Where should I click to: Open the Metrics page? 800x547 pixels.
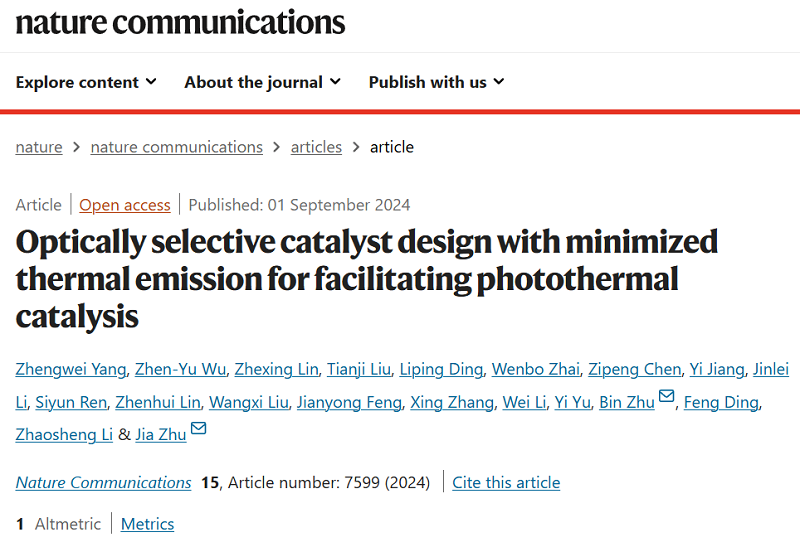coord(147,524)
